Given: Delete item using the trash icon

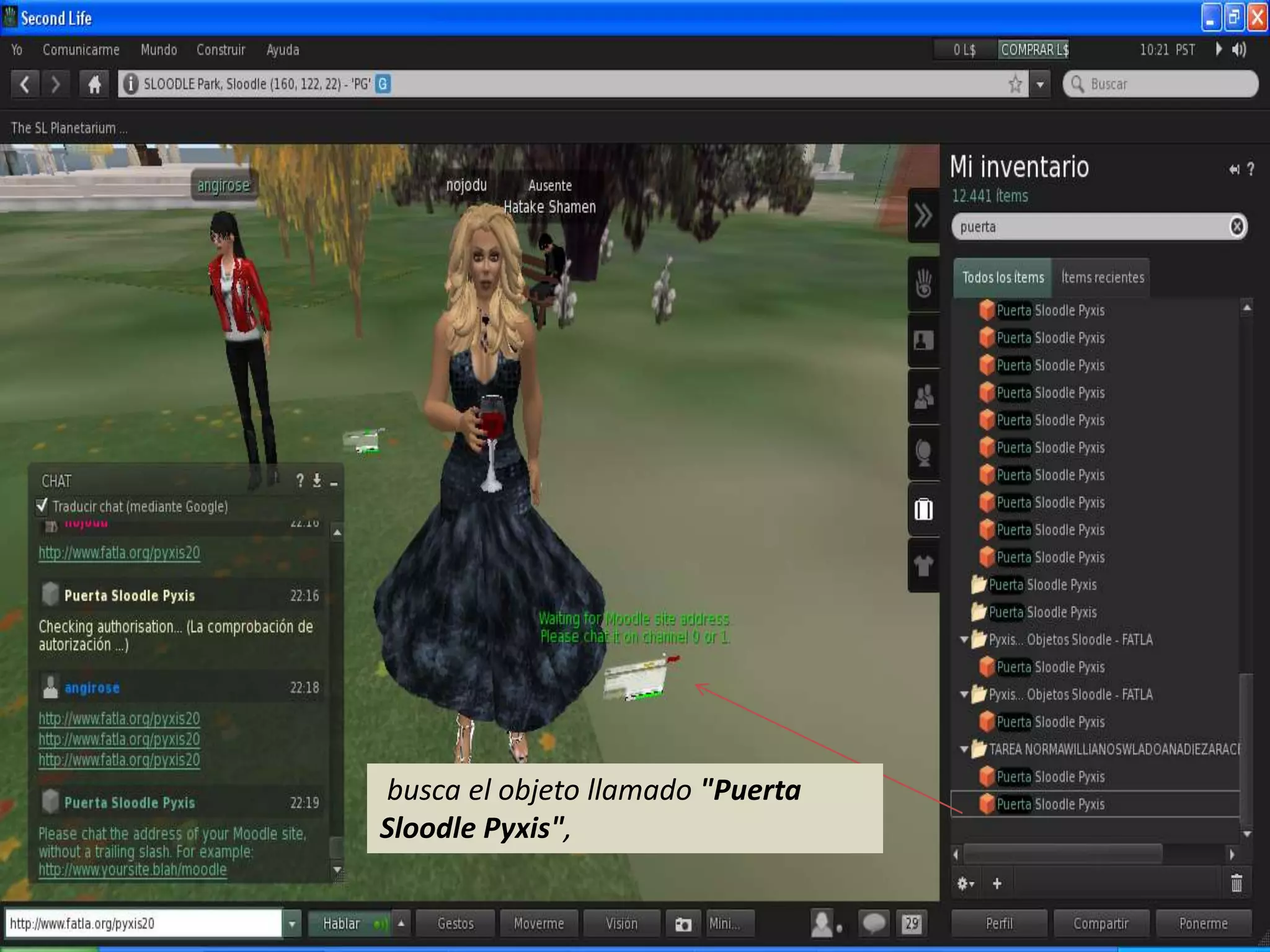Looking at the screenshot, I should coord(1236,883).
